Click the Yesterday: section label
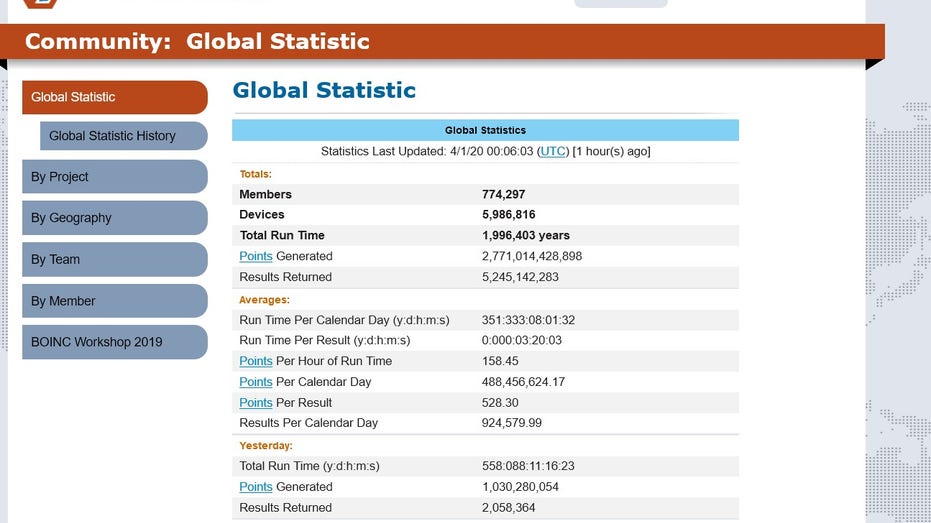931x523 pixels. [266, 446]
